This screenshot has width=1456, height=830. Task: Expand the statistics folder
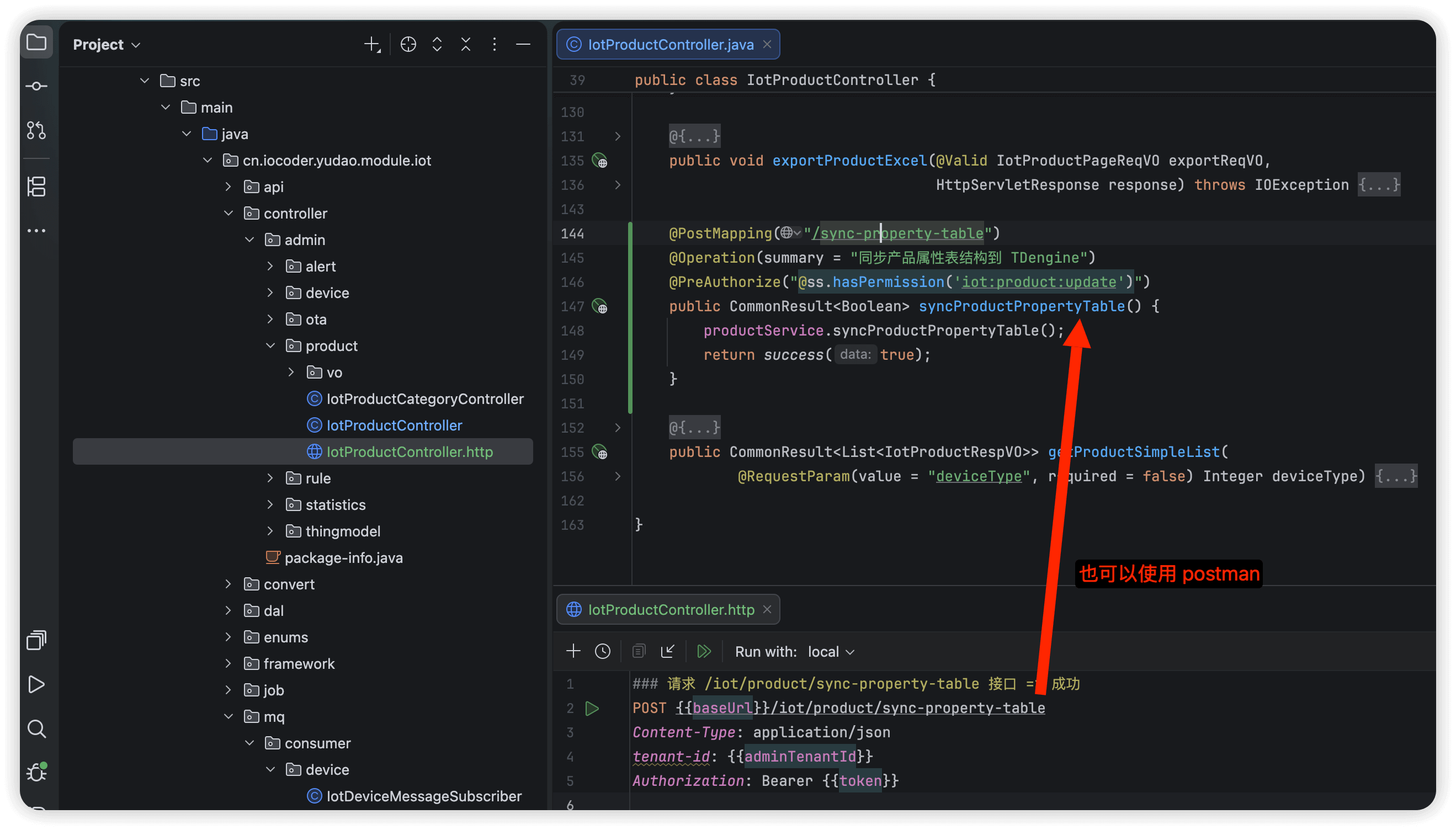(x=270, y=504)
